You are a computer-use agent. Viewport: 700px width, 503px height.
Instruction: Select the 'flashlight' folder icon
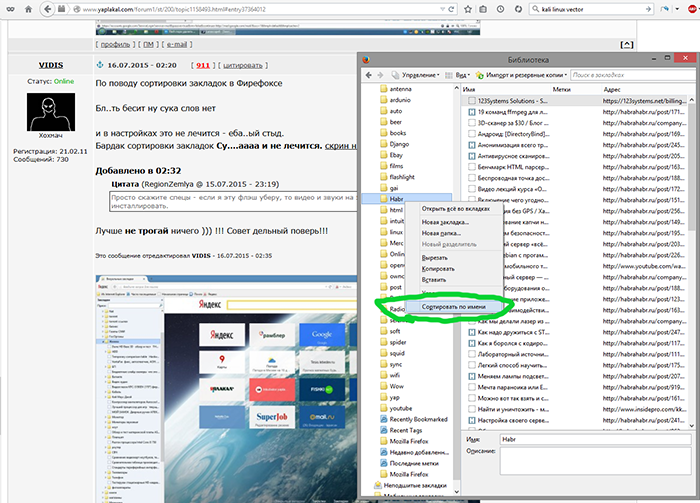pyautogui.click(x=383, y=177)
